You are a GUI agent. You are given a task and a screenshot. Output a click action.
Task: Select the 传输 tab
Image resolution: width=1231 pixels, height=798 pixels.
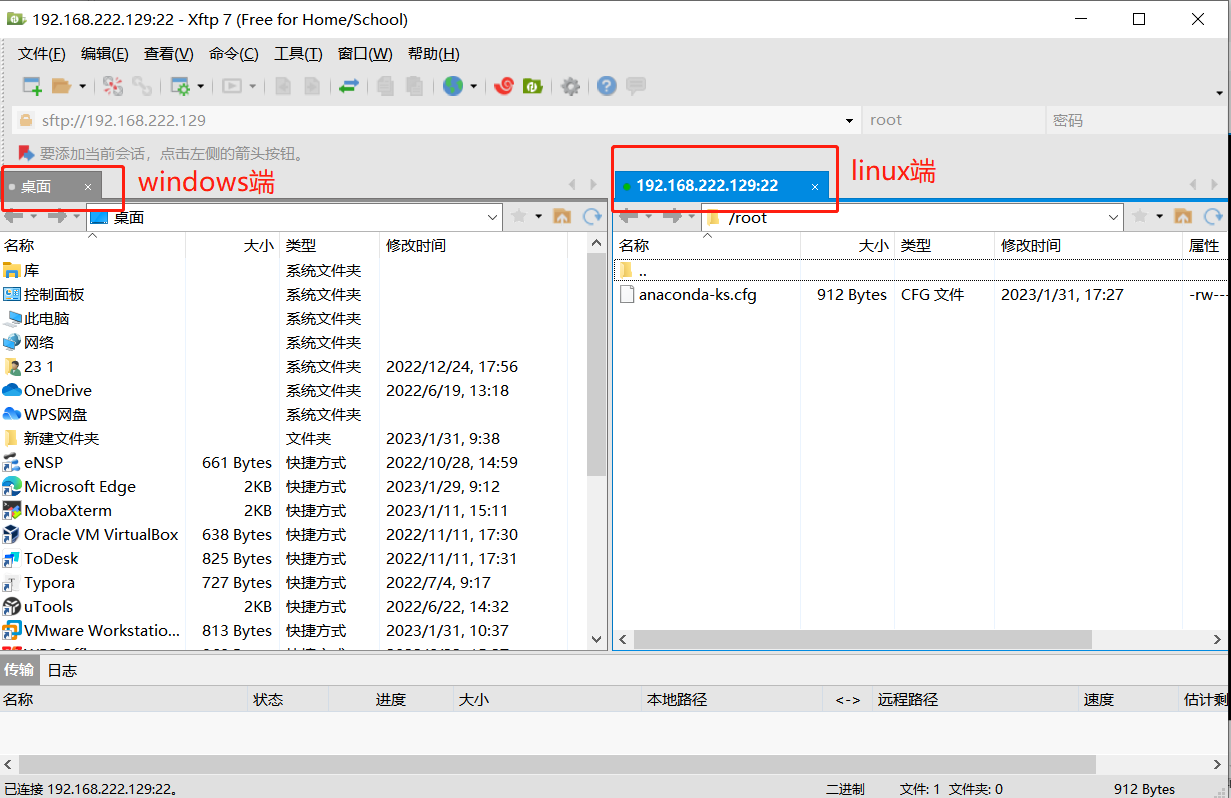(19, 670)
